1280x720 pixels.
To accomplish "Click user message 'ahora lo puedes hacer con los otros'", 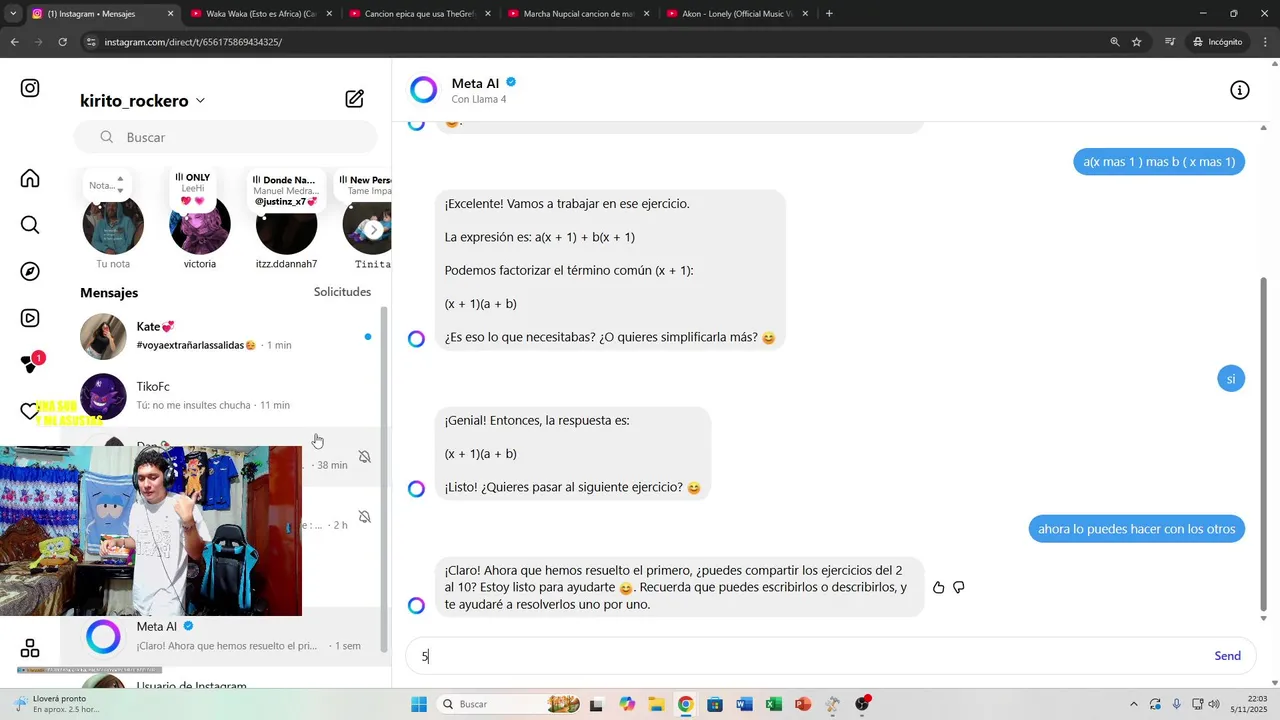I will (x=1136, y=529).
